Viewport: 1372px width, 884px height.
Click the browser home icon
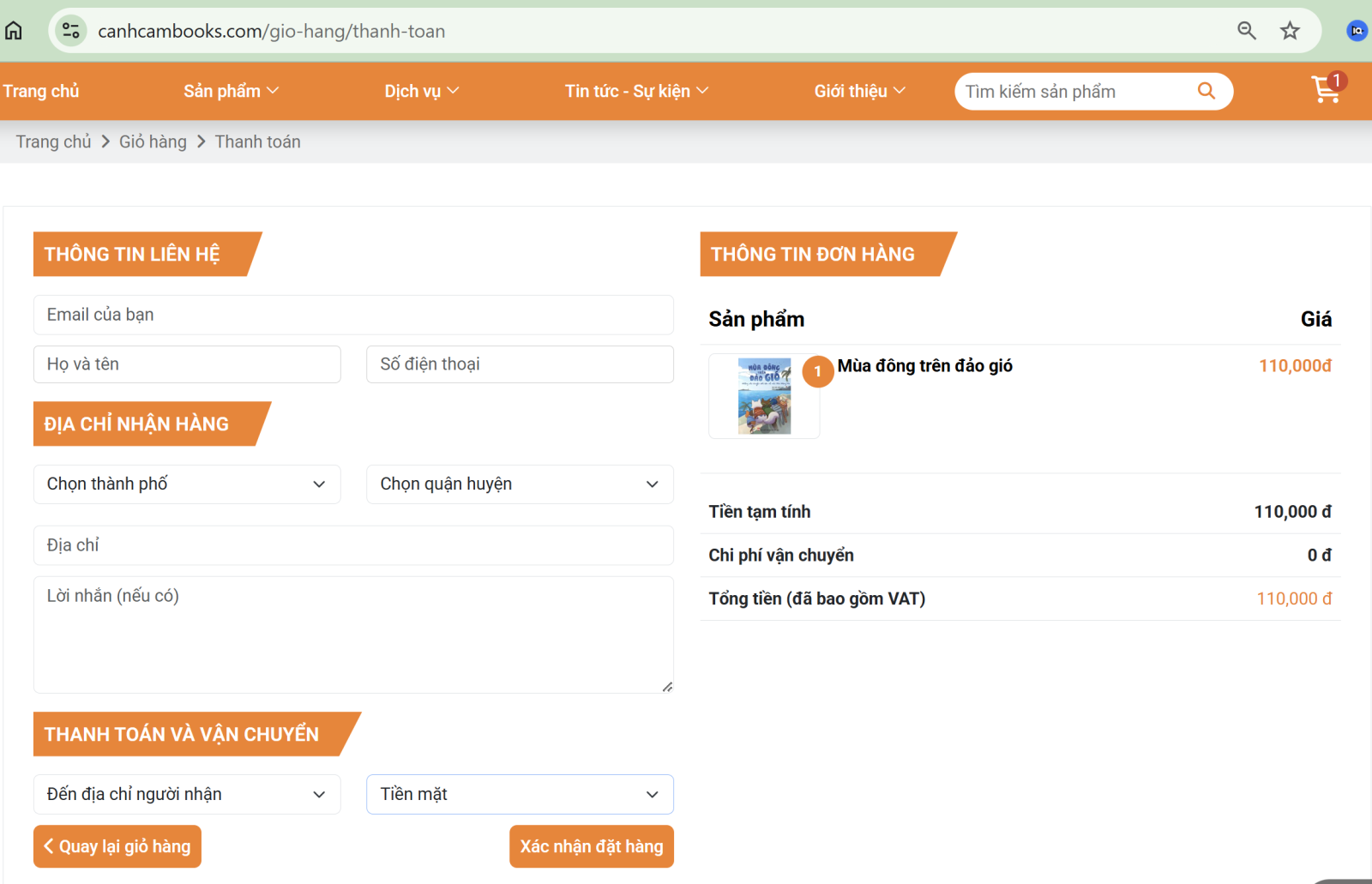(x=14, y=32)
